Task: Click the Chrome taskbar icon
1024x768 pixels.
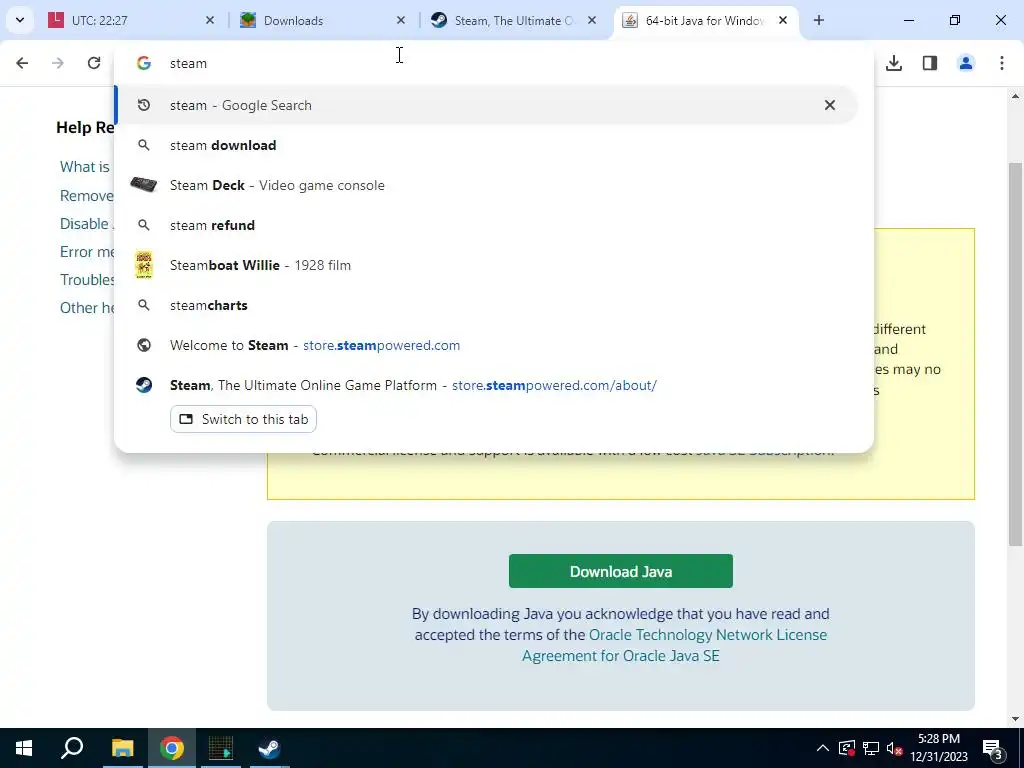Action: click(x=171, y=748)
